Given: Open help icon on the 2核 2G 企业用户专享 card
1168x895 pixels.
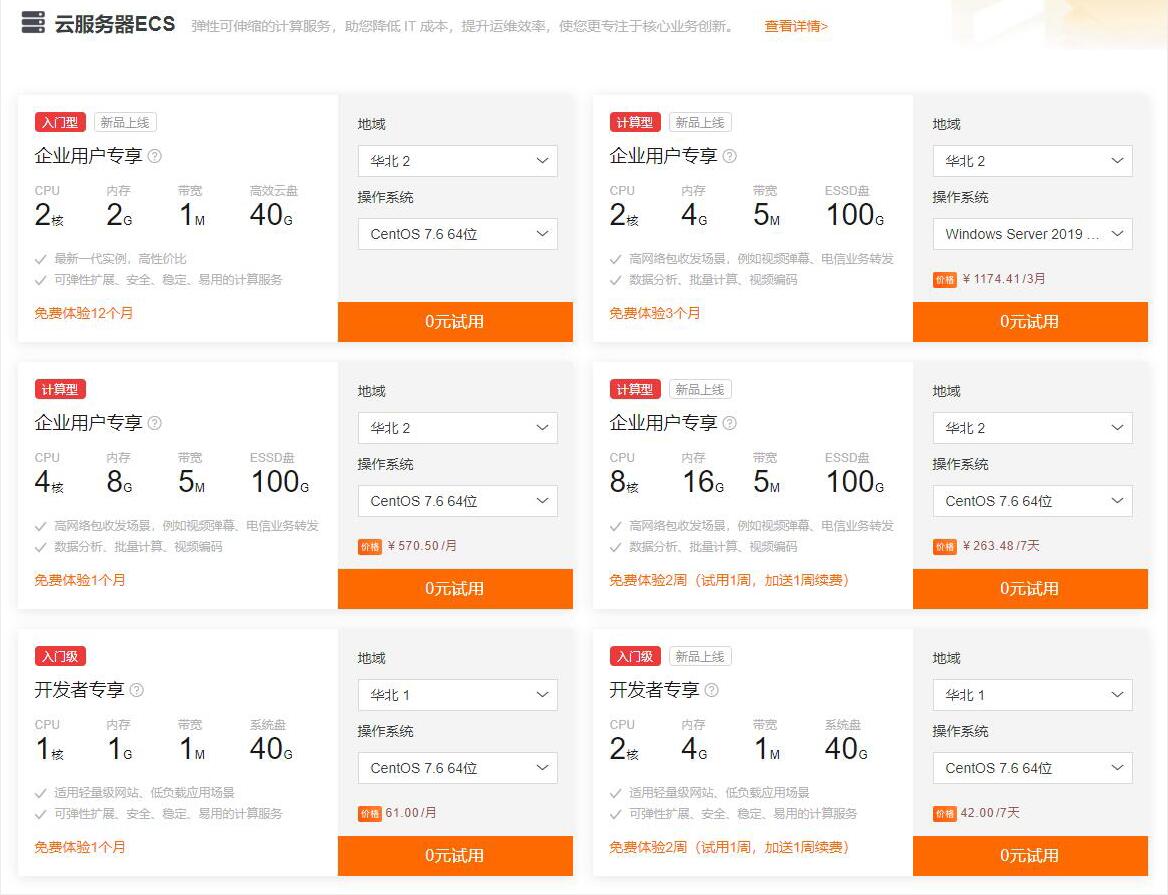Looking at the screenshot, I should pyautogui.click(x=154, y=156).
